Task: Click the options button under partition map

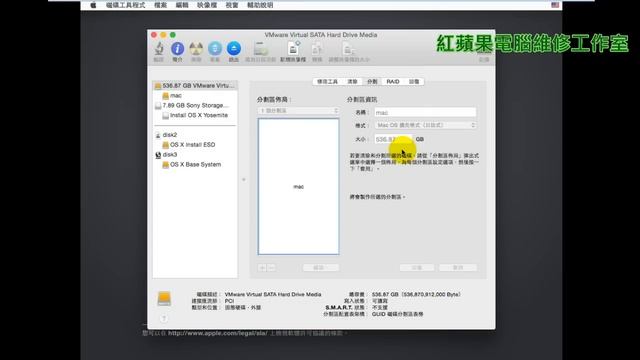Action: pos(321,268)
